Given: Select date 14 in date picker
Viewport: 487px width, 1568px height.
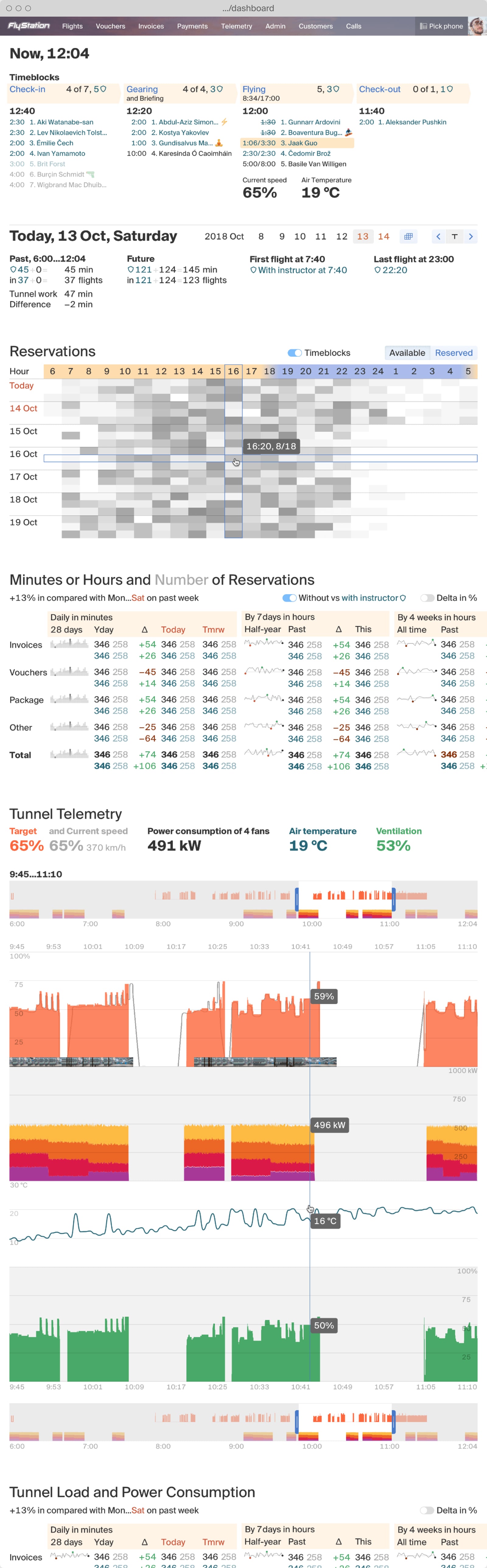Looking at the screenshot, I should pos(383,236).
